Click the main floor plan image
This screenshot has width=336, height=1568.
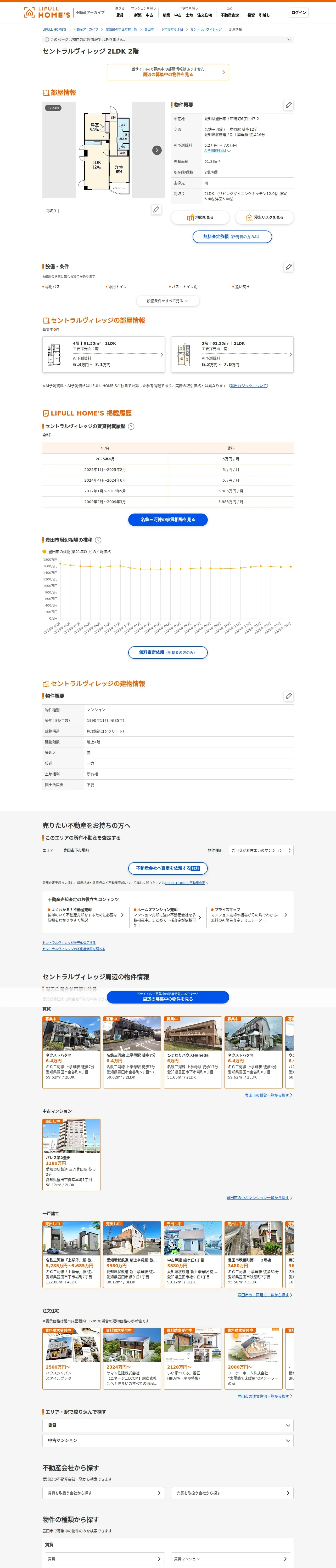click(x=104, y=150)
